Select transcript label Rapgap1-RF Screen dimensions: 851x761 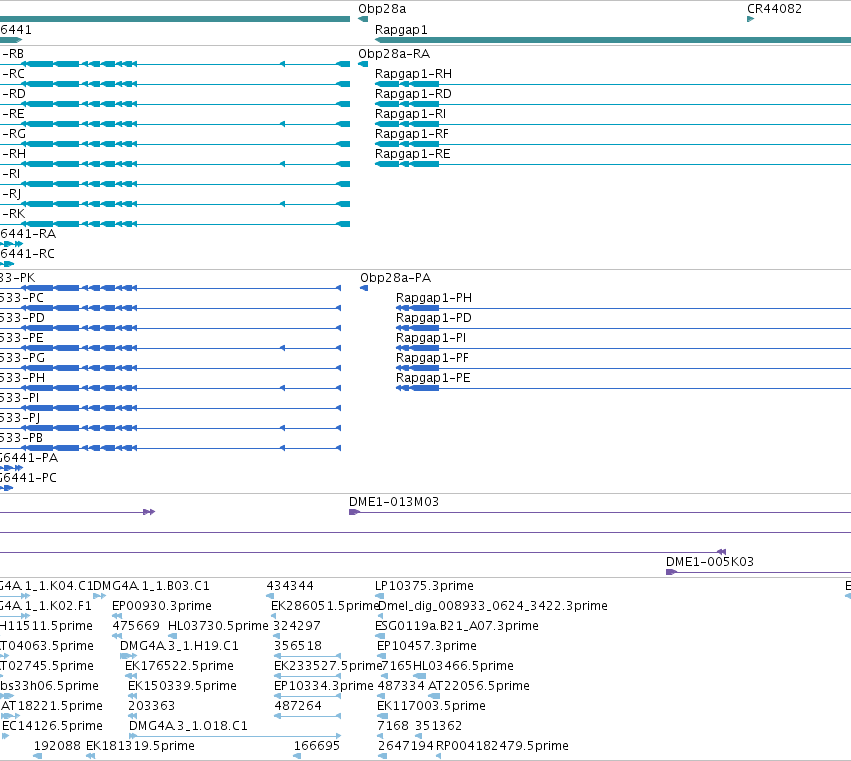(412, 134)
